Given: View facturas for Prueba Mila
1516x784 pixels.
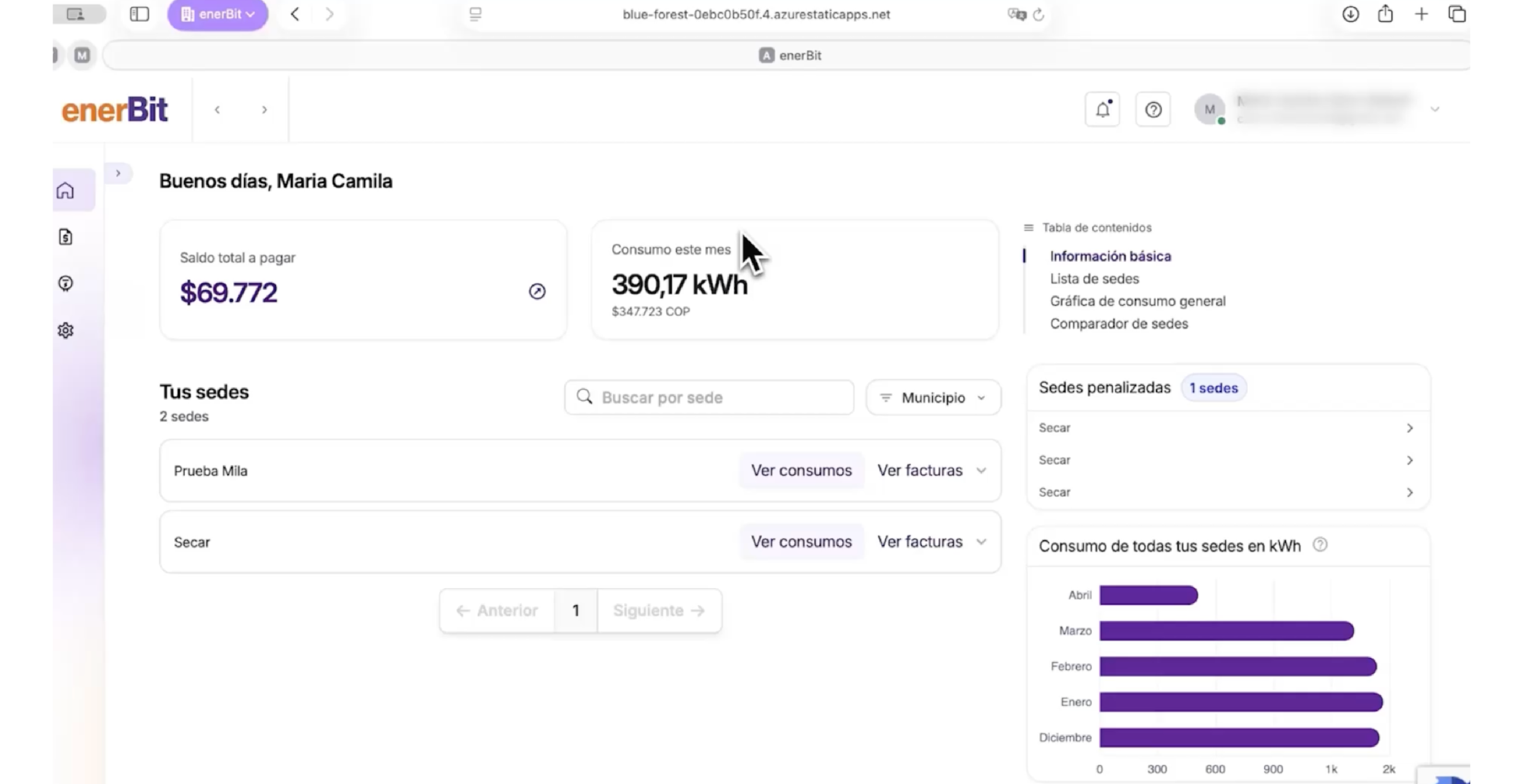Looking at the screenshot, I should [x=920, y=470].
